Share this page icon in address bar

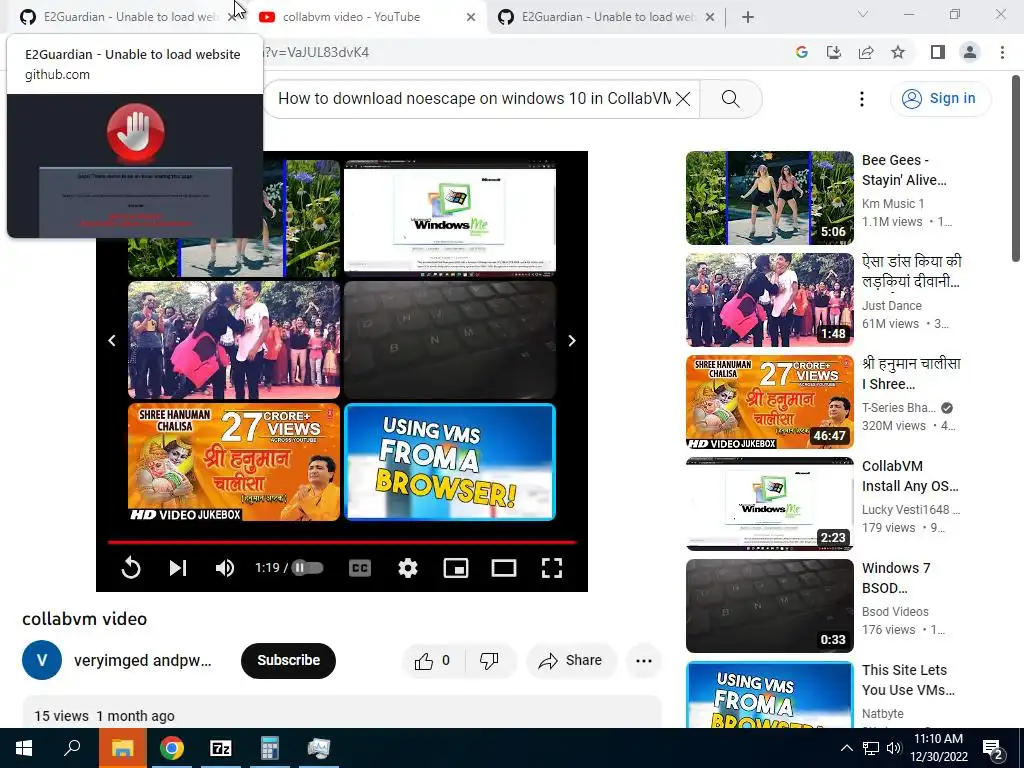pyautogui.click(x=866, y=52)
